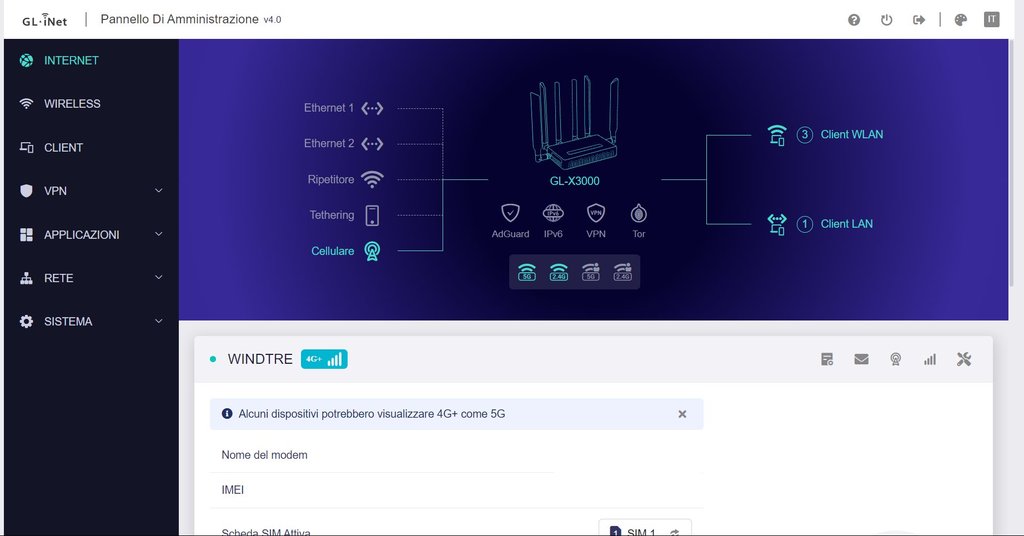This screenshot has height=536, width=1024.
Task: Click the Client LAN device icon
Action: click(x=777, y=225)
